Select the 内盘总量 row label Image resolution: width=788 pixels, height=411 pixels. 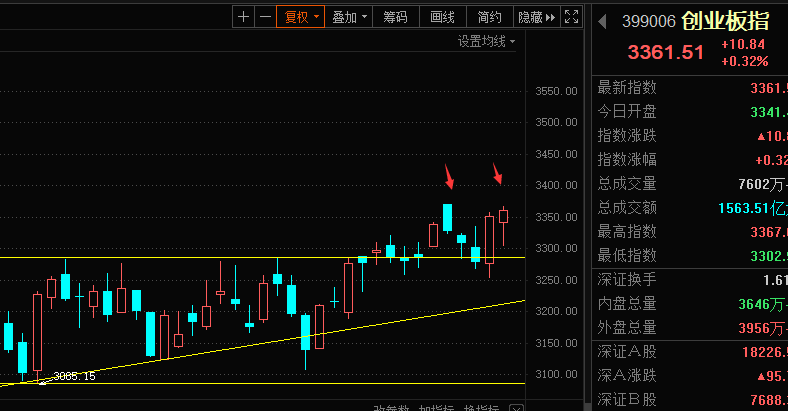point(627,303)
